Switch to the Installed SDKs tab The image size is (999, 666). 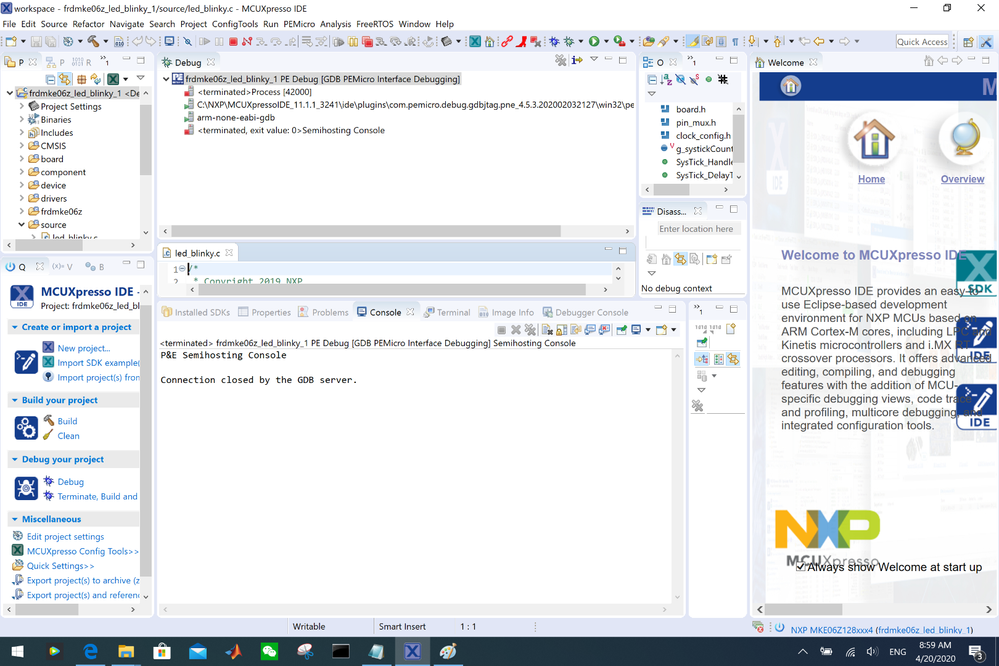pyautogui.click(x=196, y=312)
